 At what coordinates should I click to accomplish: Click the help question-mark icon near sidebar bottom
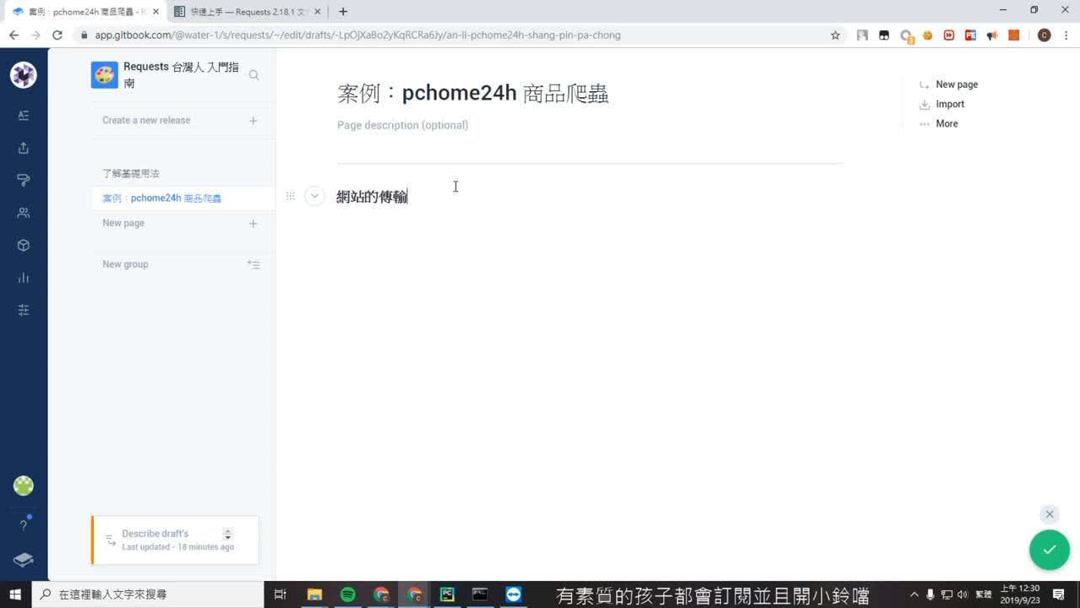23,525
